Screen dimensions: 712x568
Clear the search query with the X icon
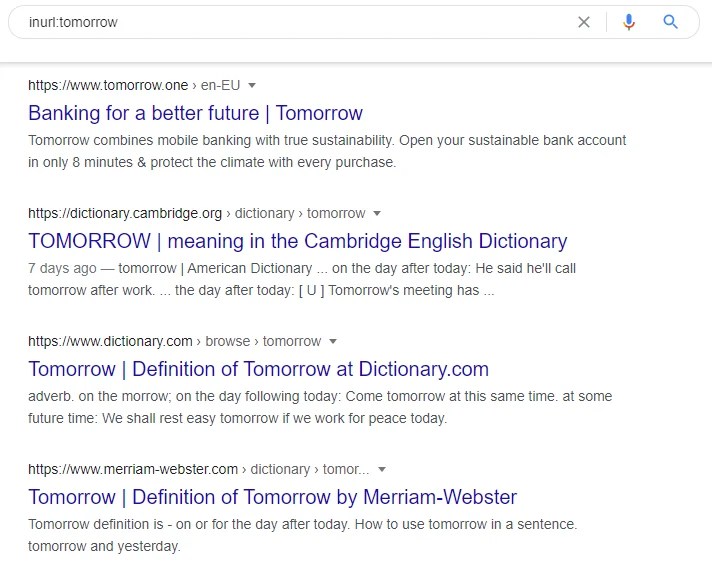[x=584, y=22]
